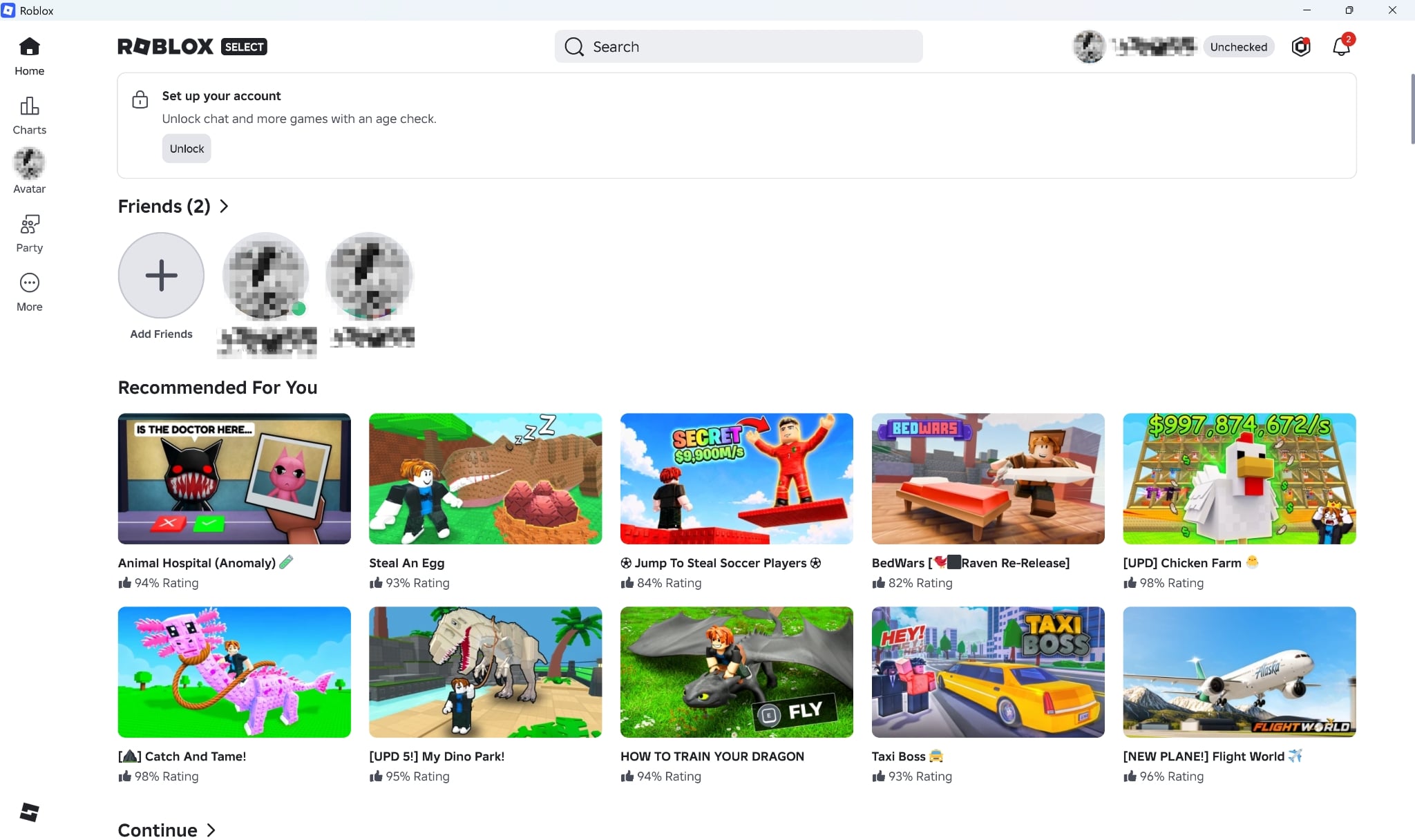The width and height of the screenshot is (1415, 840).
Task: Click the vertical scrollbar thumb
Action: click(x=1412, y=108)
